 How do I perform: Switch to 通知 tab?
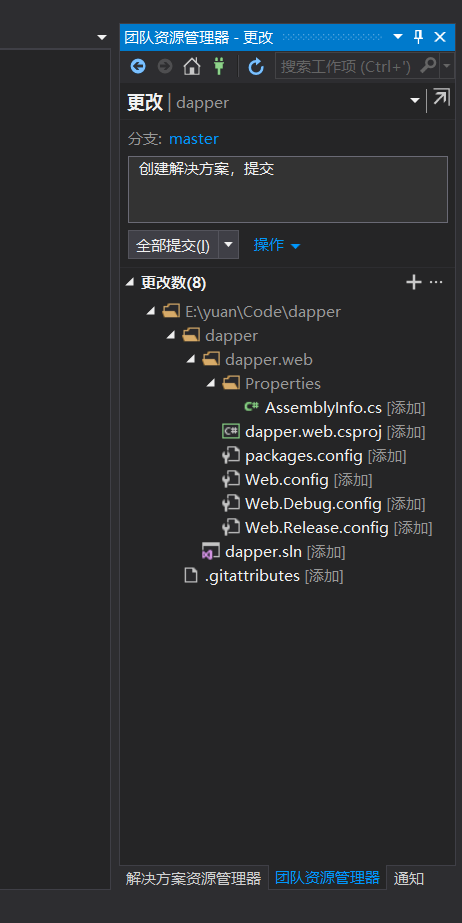pos(408,879)
